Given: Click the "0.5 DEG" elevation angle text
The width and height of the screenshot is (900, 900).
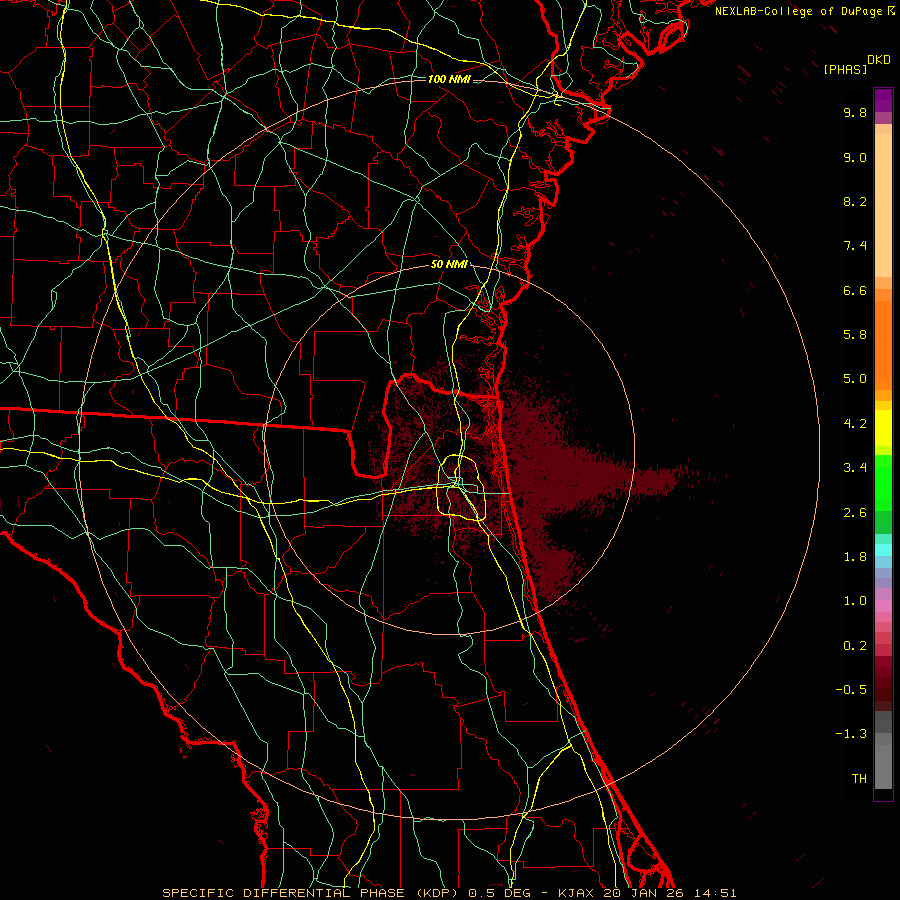Looking at the screenshot, I should (502, 893).
